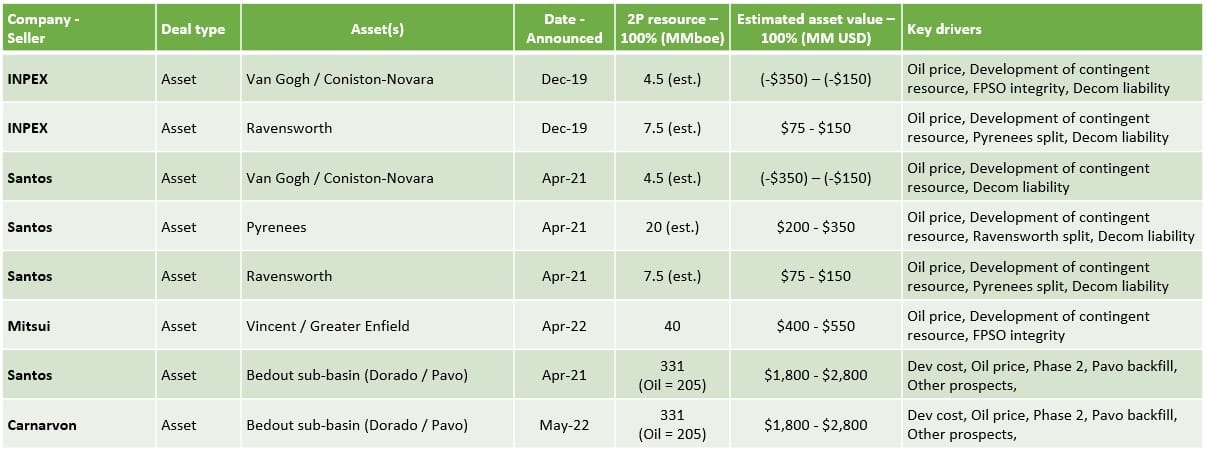
Task: Select Carnarvon's "Bedout sub-basin (Dorado / Pavo)" asset cell
Action: 357,424
